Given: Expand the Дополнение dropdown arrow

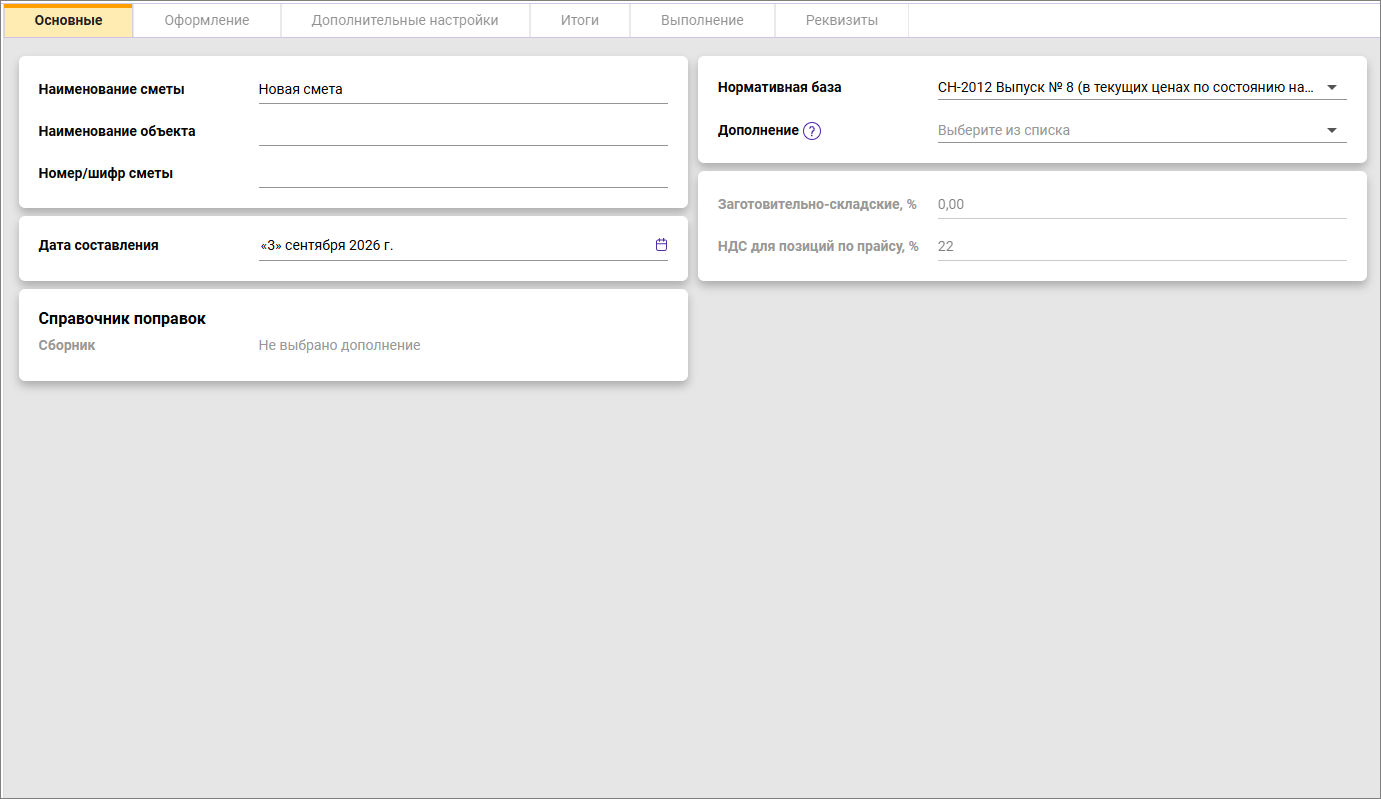Looking at the screenshot, I should [1332, 130].
